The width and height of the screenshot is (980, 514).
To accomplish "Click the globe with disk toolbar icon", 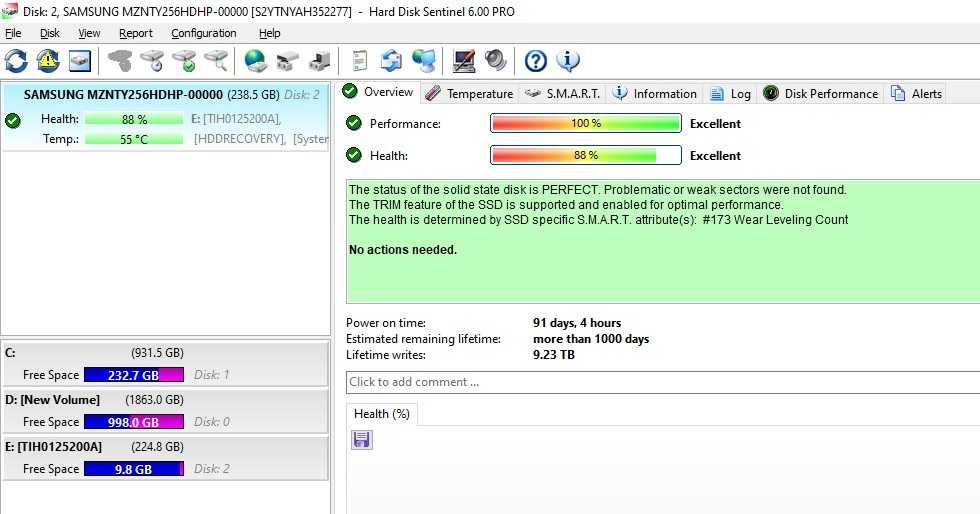I will pos(256,61).
